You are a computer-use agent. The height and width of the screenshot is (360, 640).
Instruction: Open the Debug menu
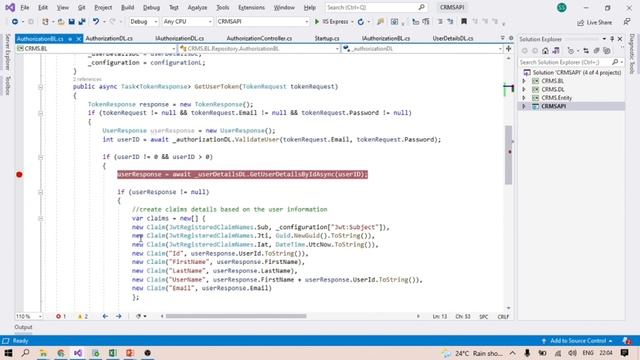pyautogui.click(x=151, y=7)
